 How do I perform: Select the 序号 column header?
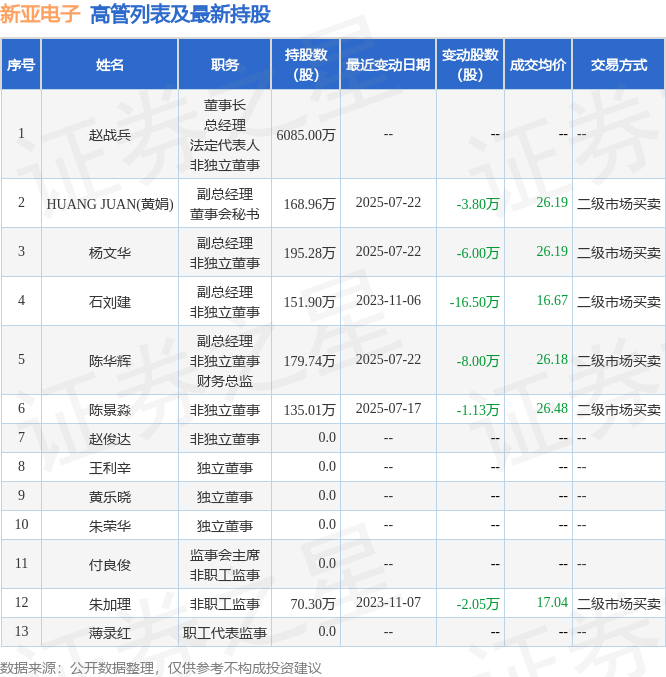coord(21,65)
